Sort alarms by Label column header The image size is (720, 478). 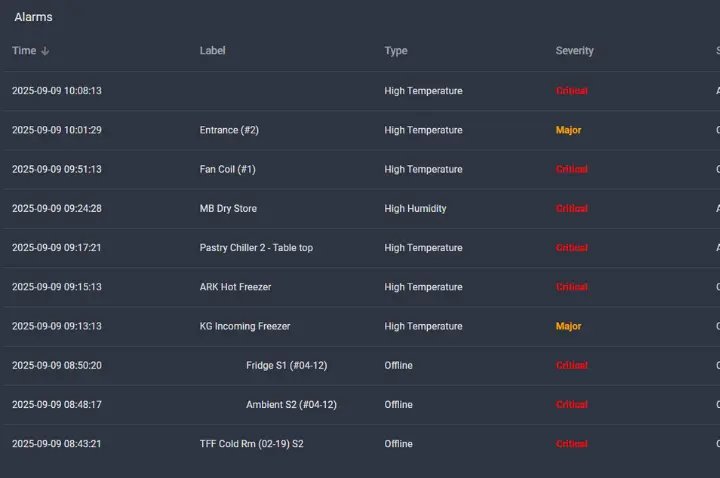point(212,51)
